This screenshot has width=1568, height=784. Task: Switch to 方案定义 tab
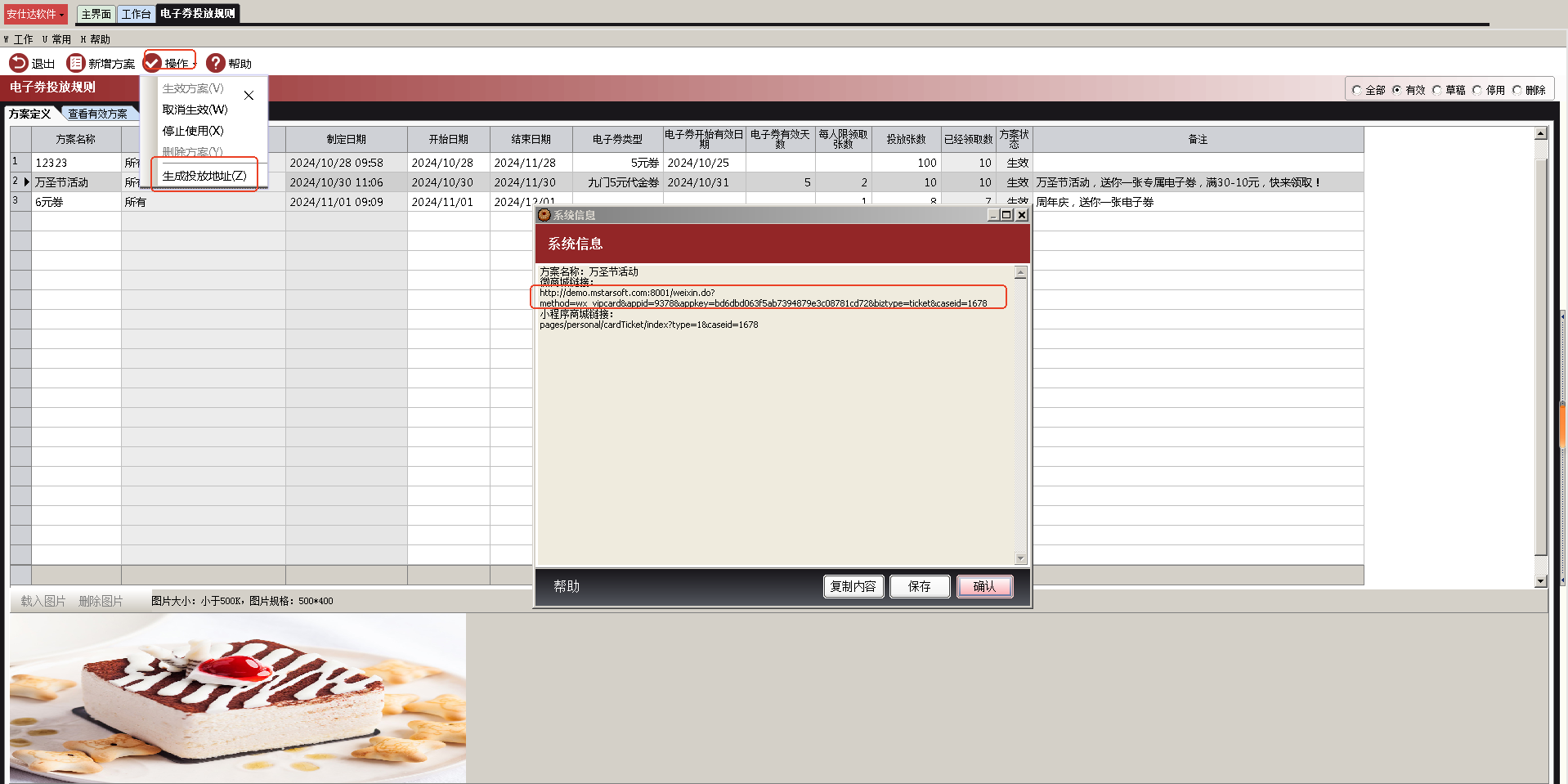tap(31, 114)
